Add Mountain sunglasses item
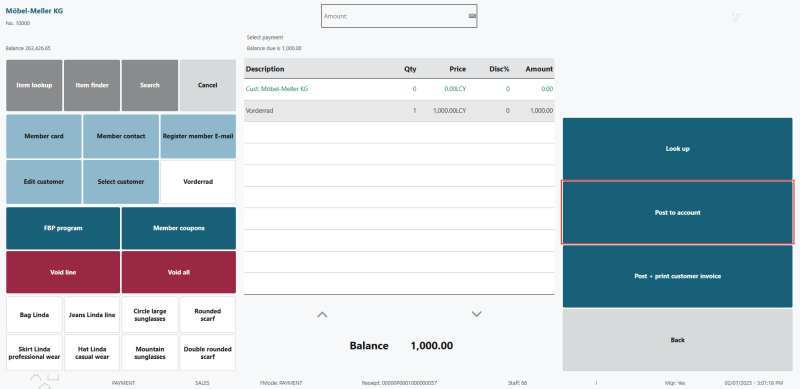This screenshot has height=389, width=800. point(150,353)
